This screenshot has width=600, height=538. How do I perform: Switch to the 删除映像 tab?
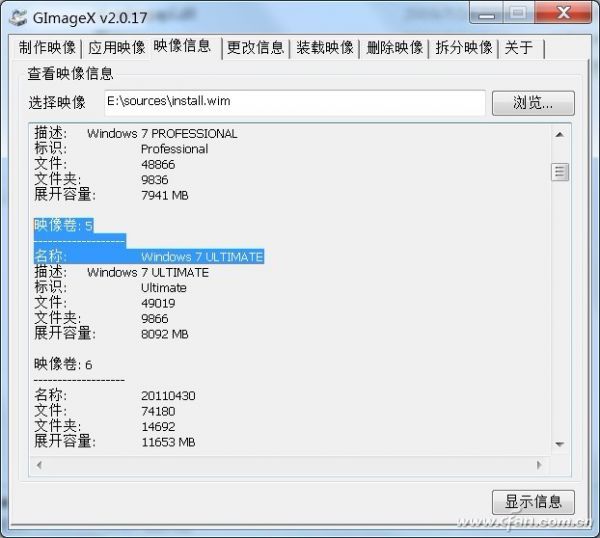click(x=395, y=48)
